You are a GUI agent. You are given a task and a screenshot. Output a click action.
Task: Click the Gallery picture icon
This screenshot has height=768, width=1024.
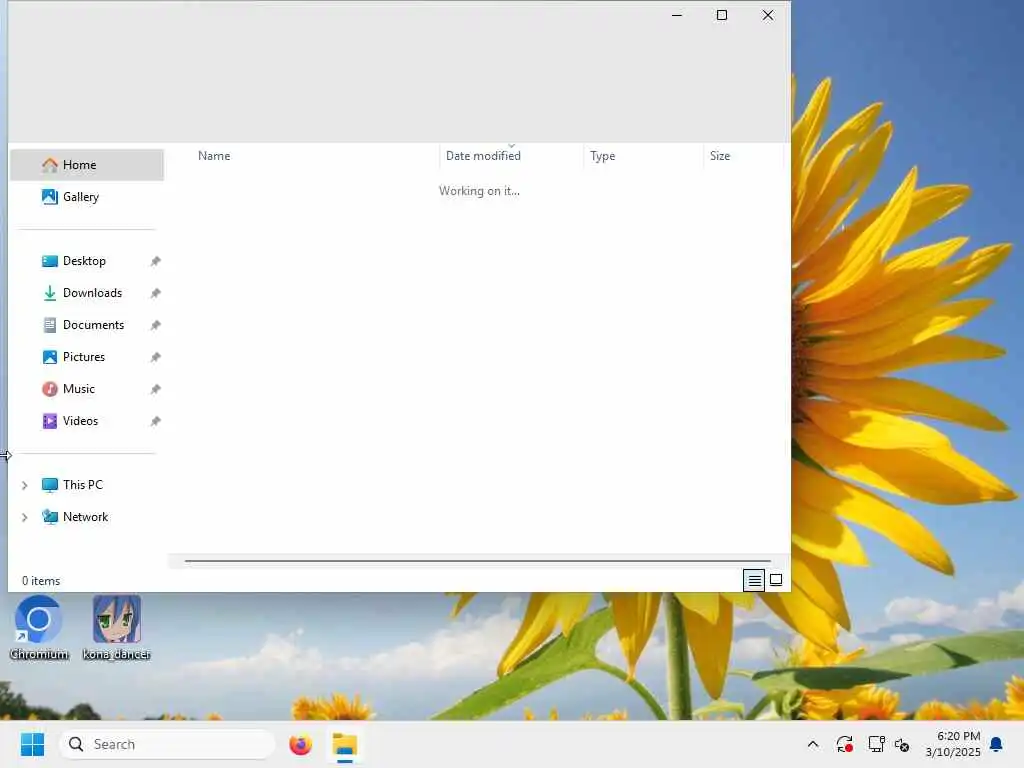[50, 197]
